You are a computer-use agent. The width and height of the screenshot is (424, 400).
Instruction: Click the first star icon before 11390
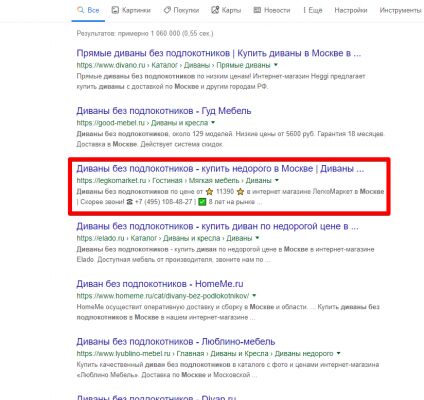point(209,192)
